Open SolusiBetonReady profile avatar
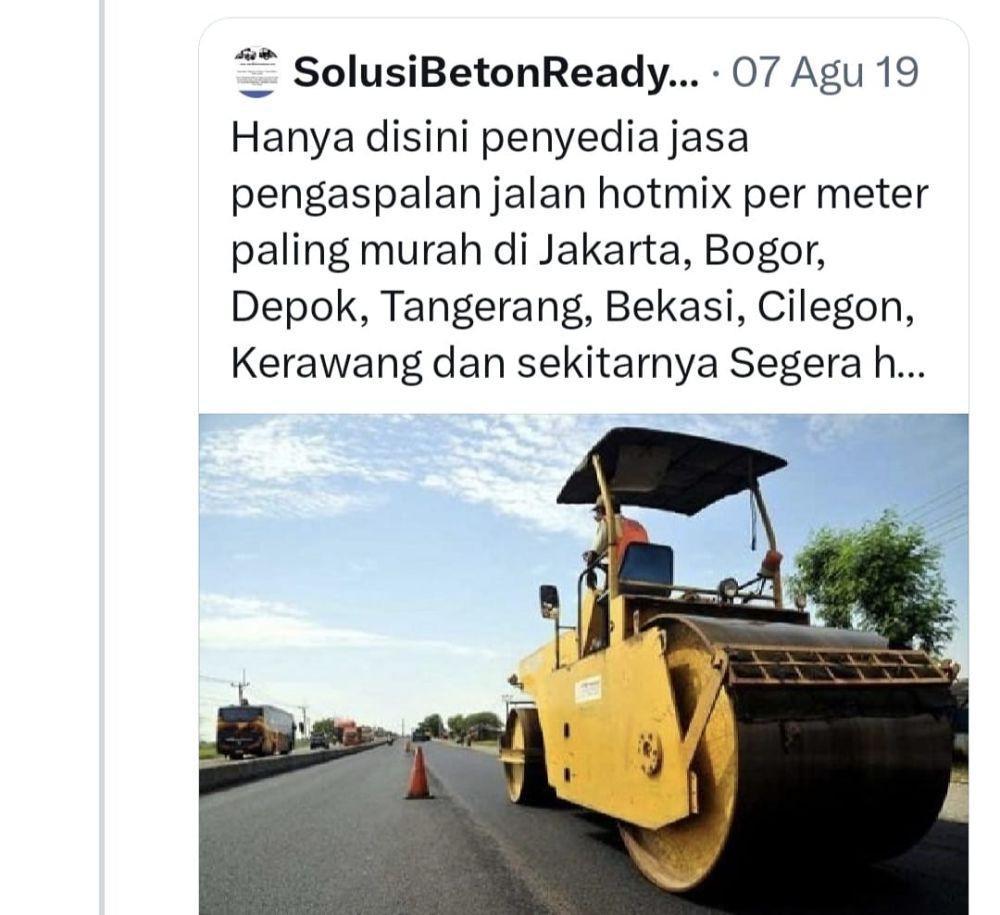The width and height of the screenshot is (1000, 915). (258, 72)
